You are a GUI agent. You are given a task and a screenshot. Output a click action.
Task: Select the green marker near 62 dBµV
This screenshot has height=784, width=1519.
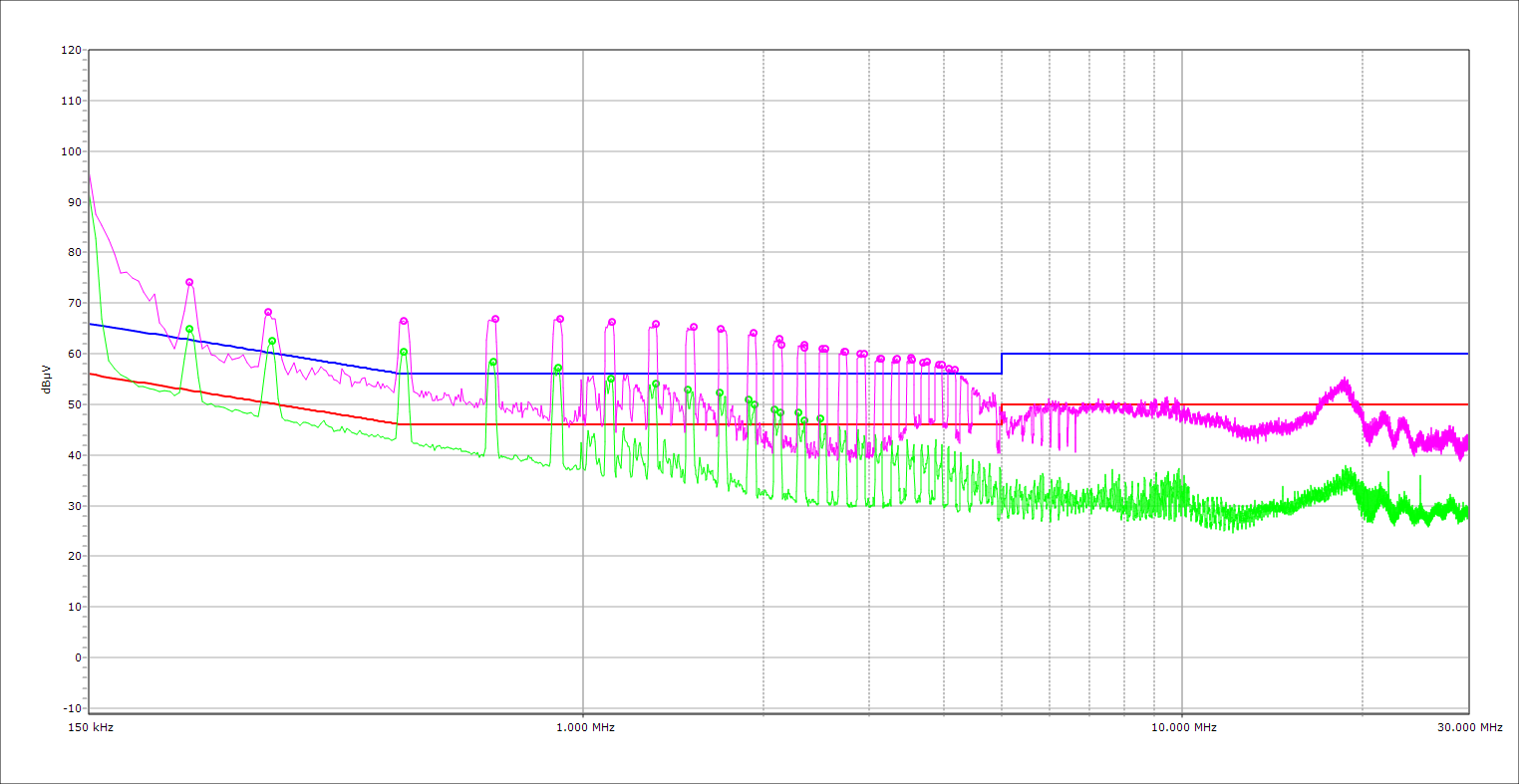pyautogui.click(x=272, y=341)
